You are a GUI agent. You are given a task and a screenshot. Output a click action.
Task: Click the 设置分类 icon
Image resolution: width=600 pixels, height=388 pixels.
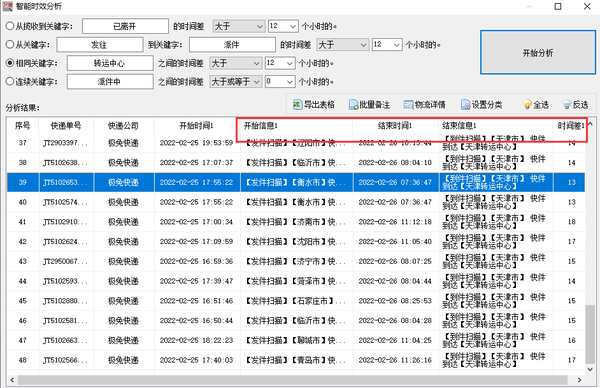[465, 104]
